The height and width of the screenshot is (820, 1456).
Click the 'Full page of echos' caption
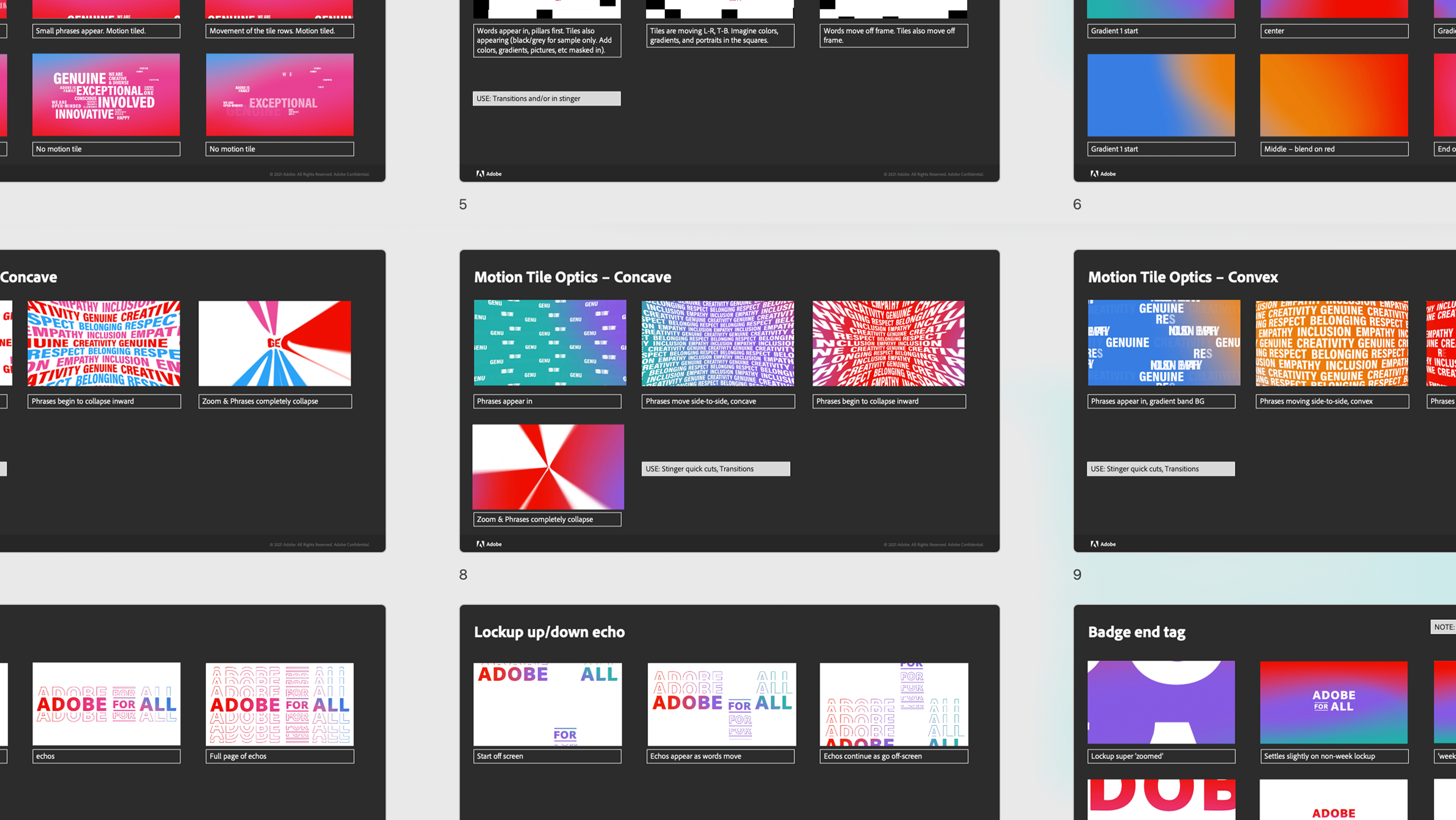pyautogui.click(x=280, y=756)
